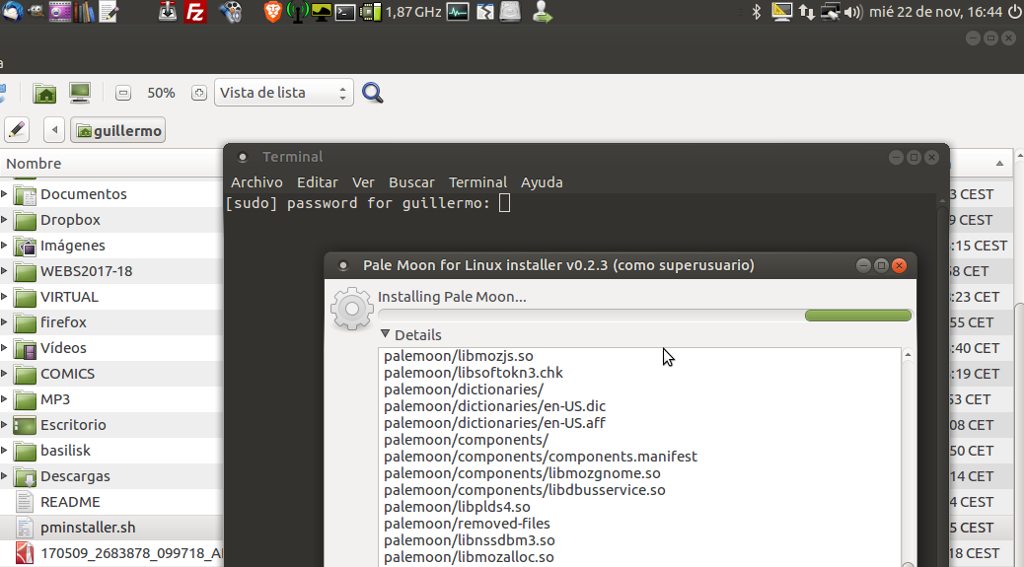Select the Escritorio folder

tap(111, 425)
